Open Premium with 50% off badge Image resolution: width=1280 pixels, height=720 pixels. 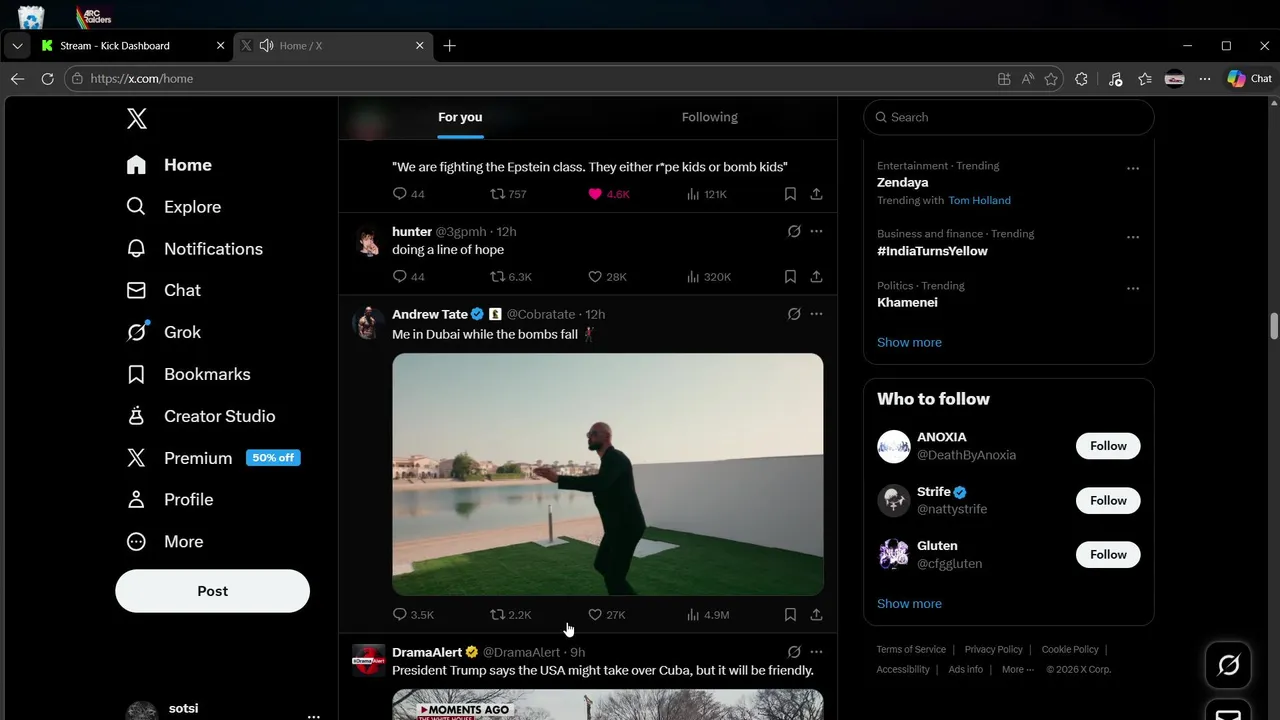[213, 458]
